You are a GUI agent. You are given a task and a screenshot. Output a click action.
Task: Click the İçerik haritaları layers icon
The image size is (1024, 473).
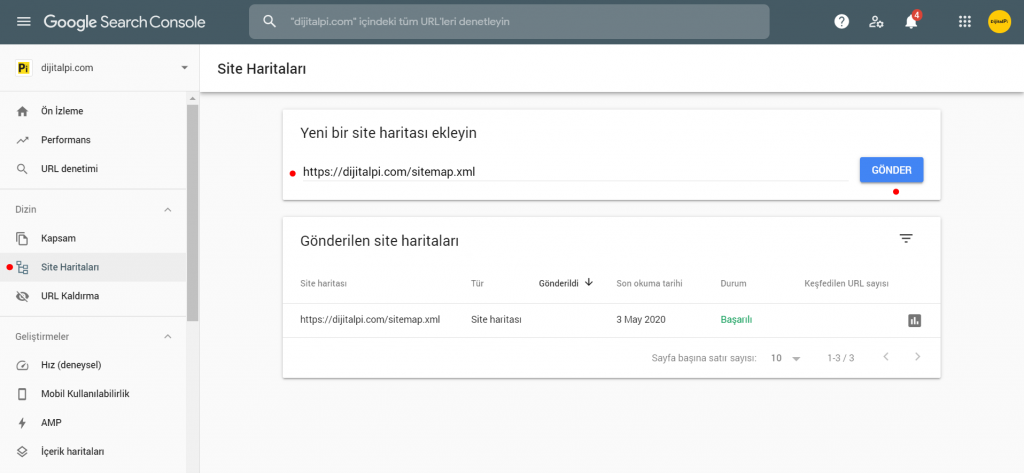[22, 451]
